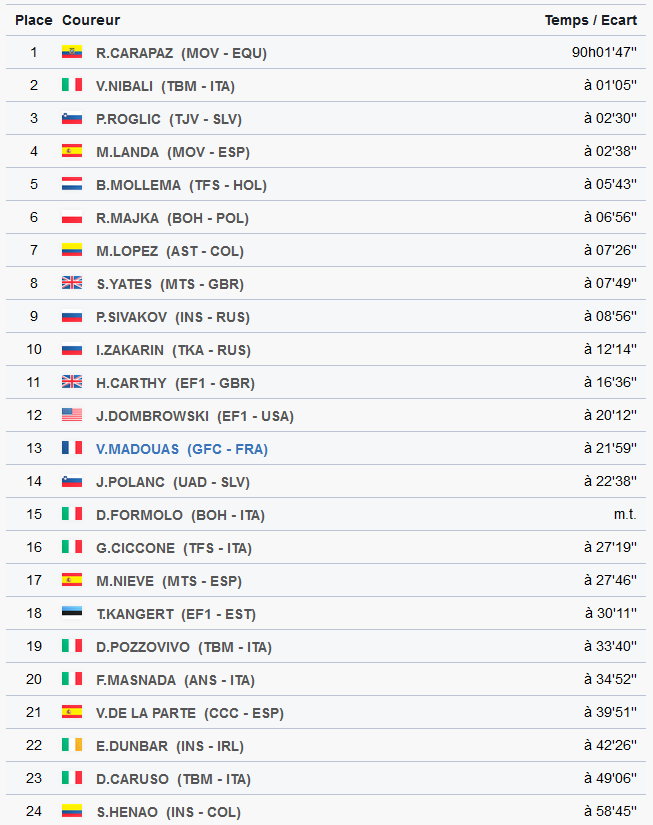Image resolution: width=653 pixels, height=825 pixels.
Task: Click the Dutch flag beside B.MOLLEMA
Action: click(x=72, y=184)
